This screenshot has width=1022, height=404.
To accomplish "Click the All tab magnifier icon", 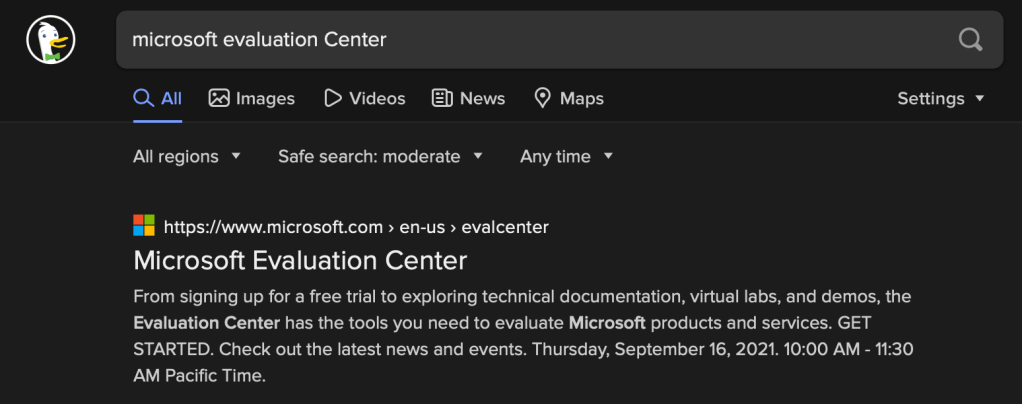I will pyautogui.click(x=143, y=98).
